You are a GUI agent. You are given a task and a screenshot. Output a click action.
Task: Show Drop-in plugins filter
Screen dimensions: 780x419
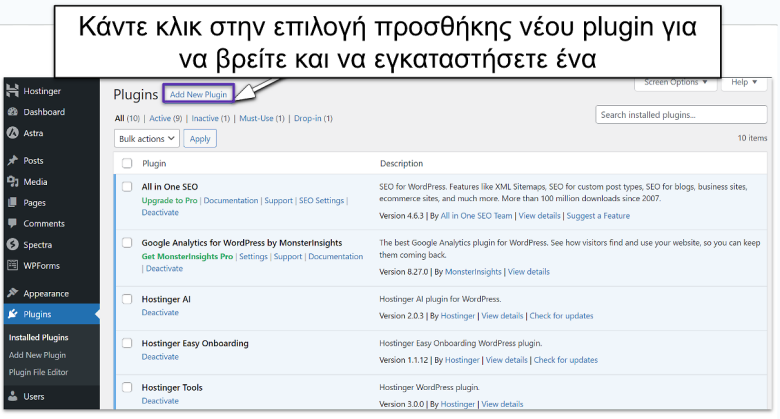coord(307,118)
